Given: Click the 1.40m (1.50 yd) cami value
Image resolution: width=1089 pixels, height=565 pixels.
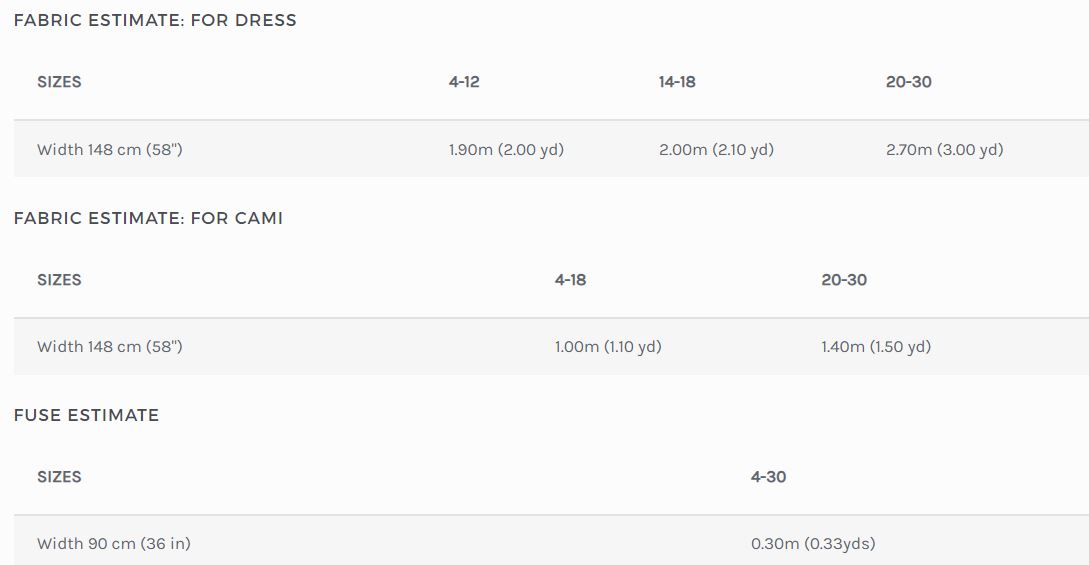Looking at the screenshot, I should pos(876,346).
